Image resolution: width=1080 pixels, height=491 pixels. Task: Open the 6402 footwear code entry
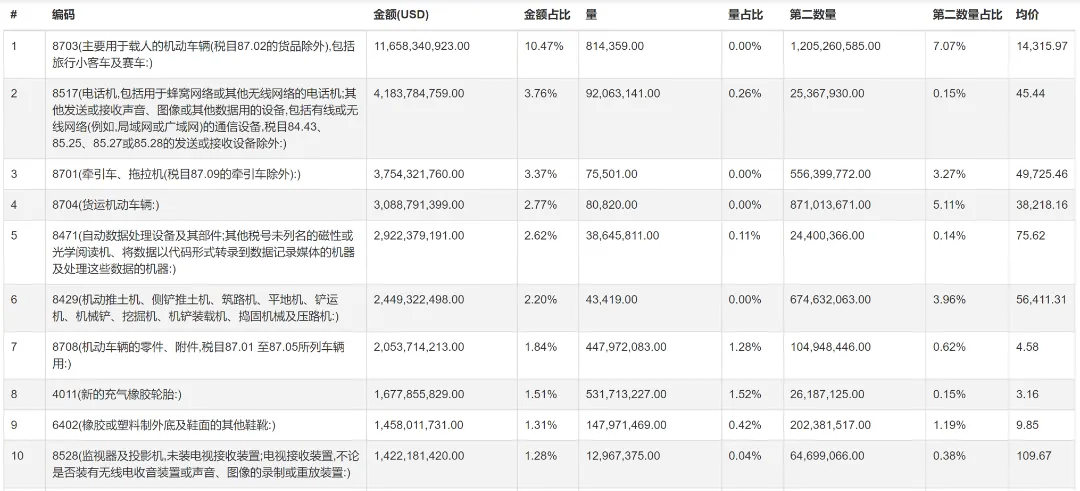tap(164, 425)
